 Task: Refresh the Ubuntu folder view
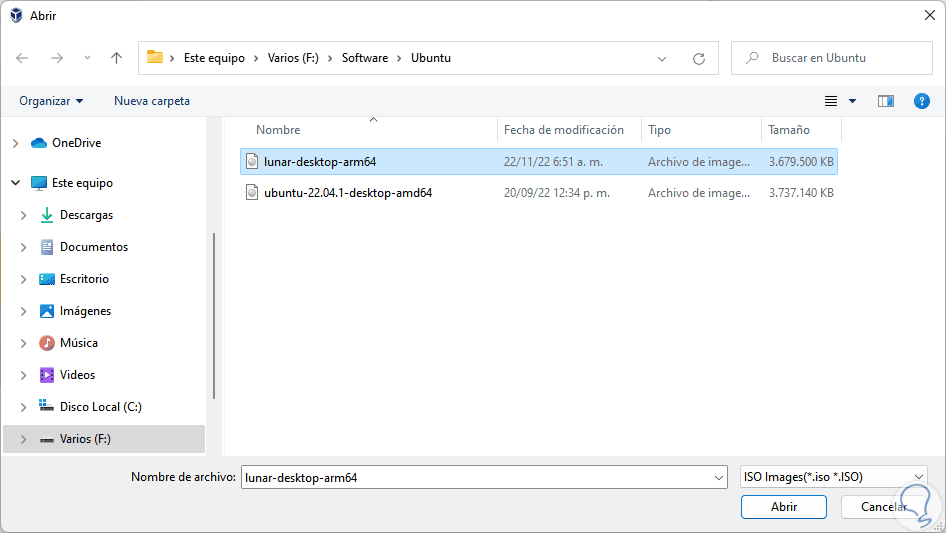[x=699, y=59]
